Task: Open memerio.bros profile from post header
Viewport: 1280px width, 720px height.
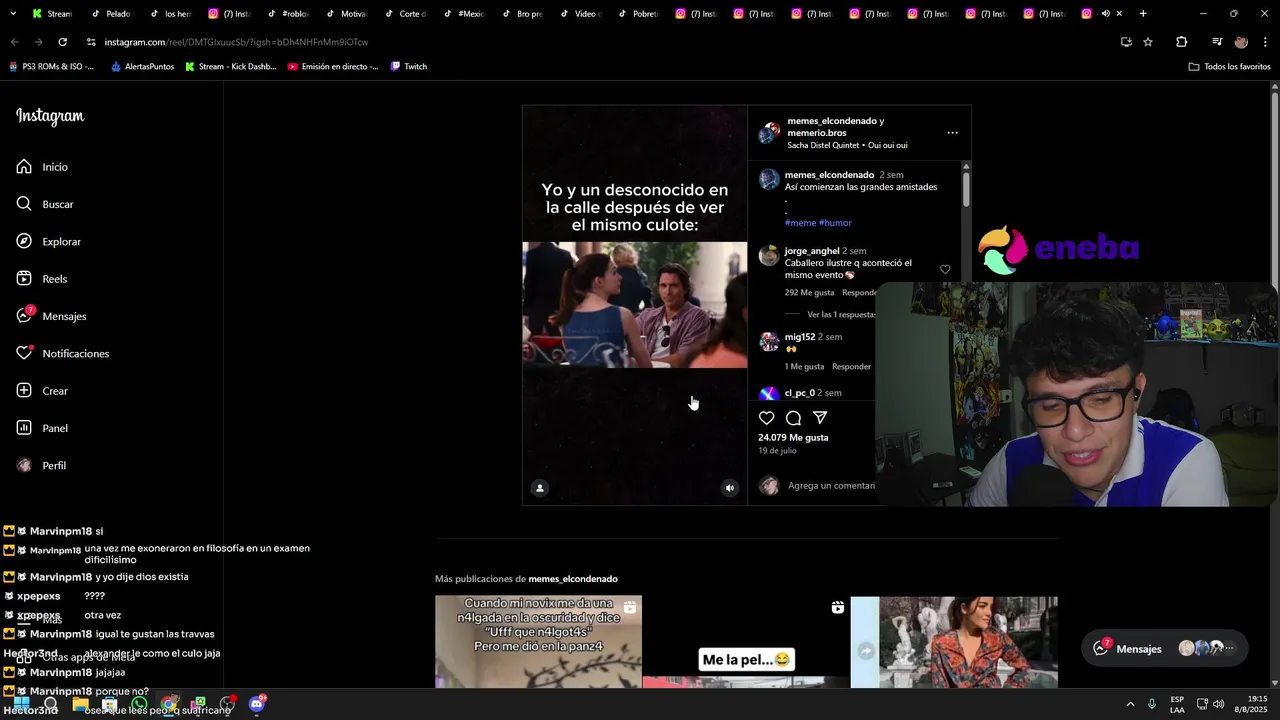Action: pyautogui.click(x=817, y=133)
